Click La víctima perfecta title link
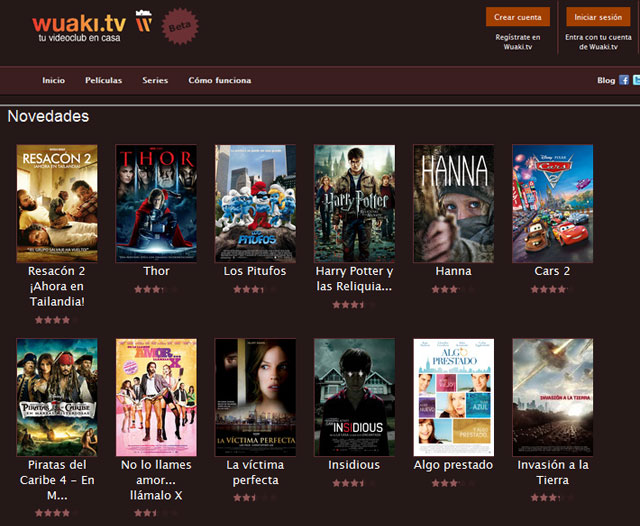This screenshot has height=526, width=640. (256, 473)
